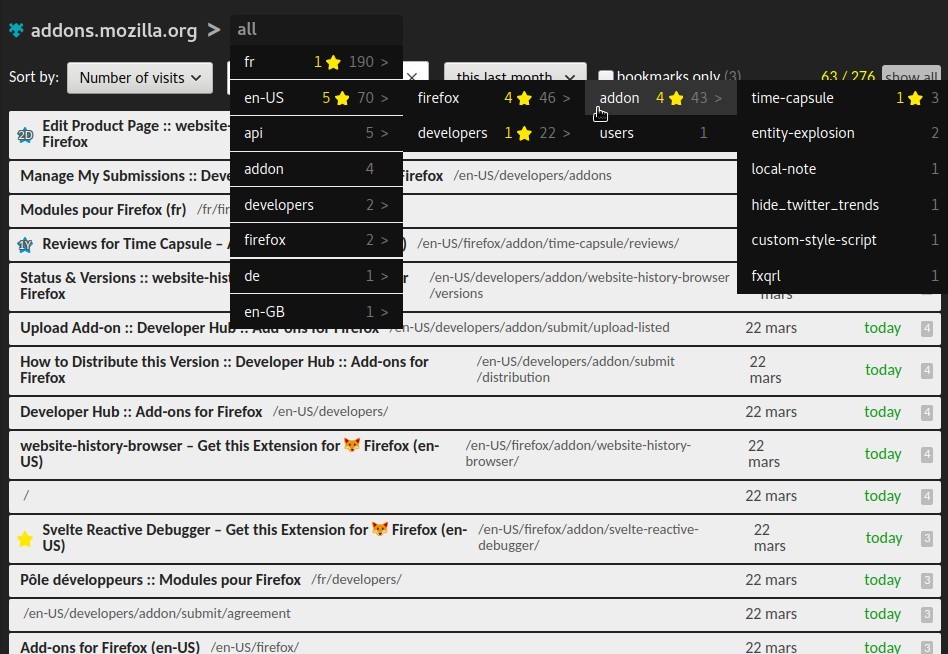Click visit count badge on Svelte Reactive Debugger row
This screenshot has width=948, height=654.
pyautogui.click(x=927, y=539)
